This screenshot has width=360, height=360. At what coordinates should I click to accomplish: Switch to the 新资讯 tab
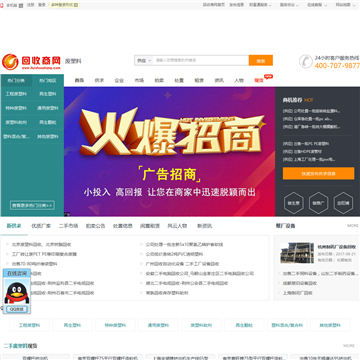204,226
